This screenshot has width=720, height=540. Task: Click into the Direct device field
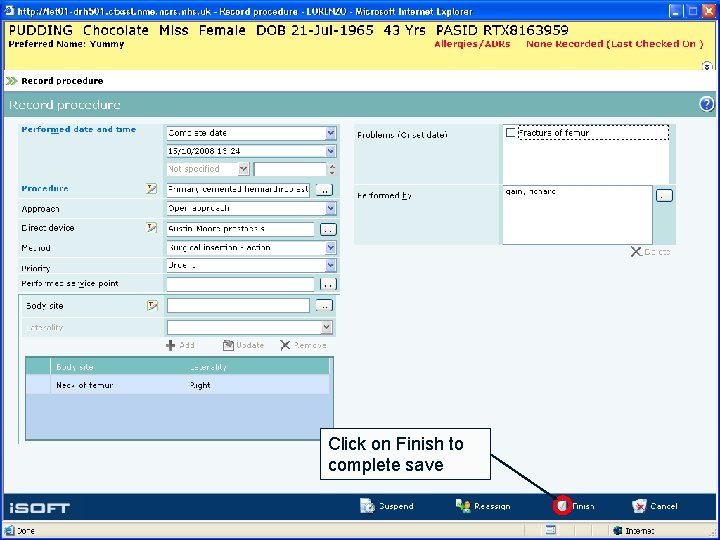click(241, 229)
